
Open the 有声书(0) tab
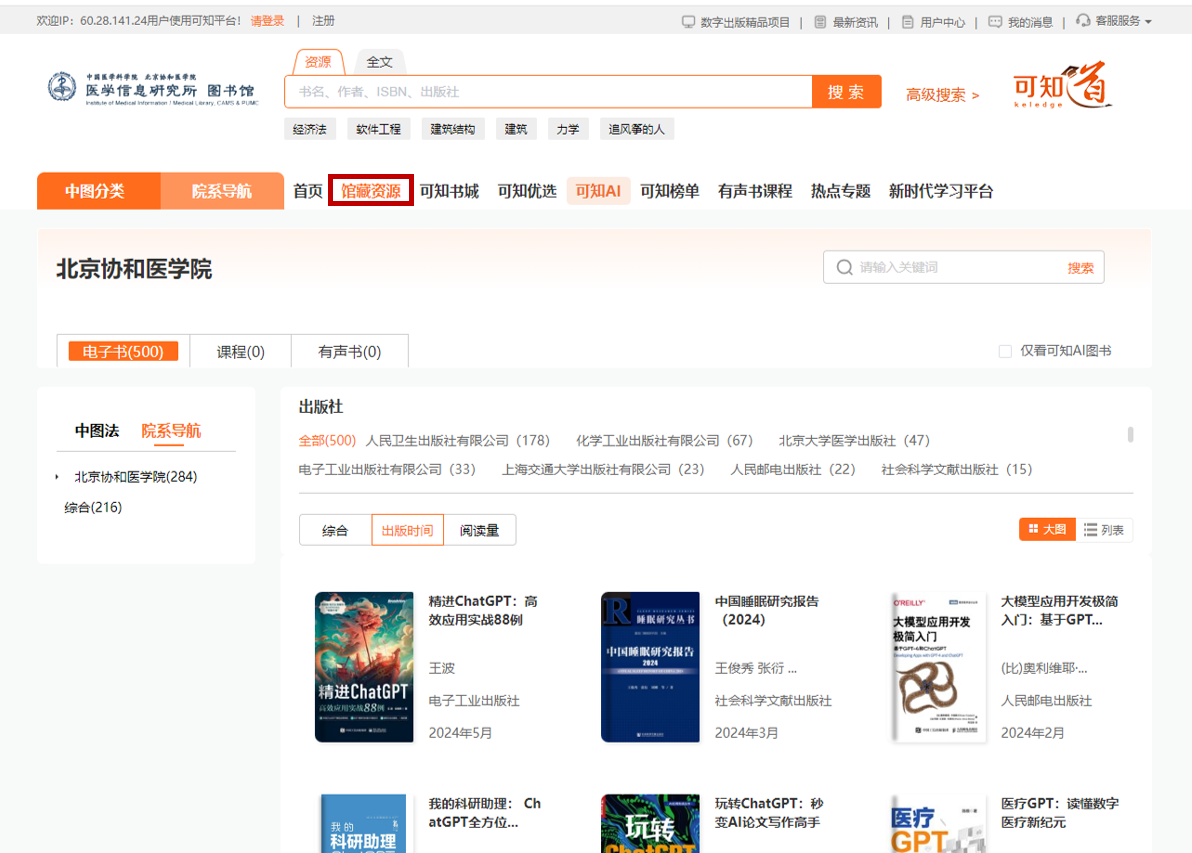(x=350, y=351)
